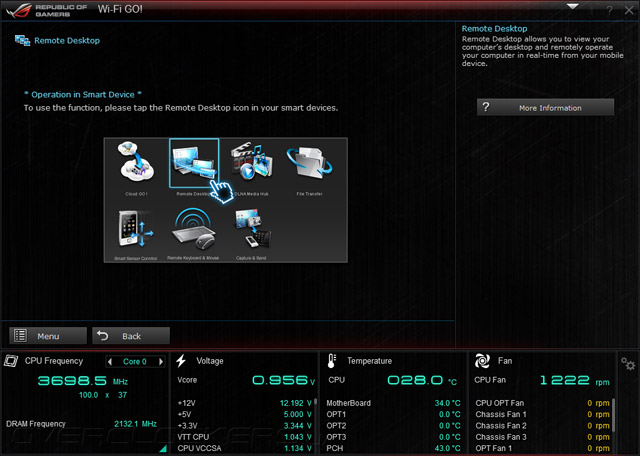Click the help question mark in title bar
Image resolution: width=640 pixels, height=456 pixels.
pos(609,11)
